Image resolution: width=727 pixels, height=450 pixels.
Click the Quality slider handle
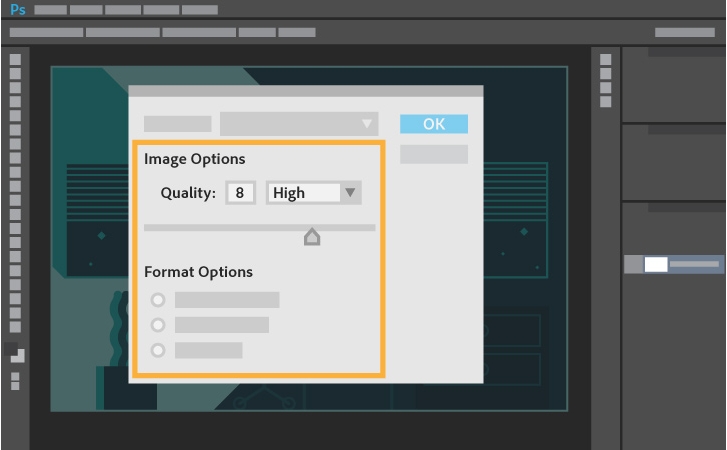(312, 237)
